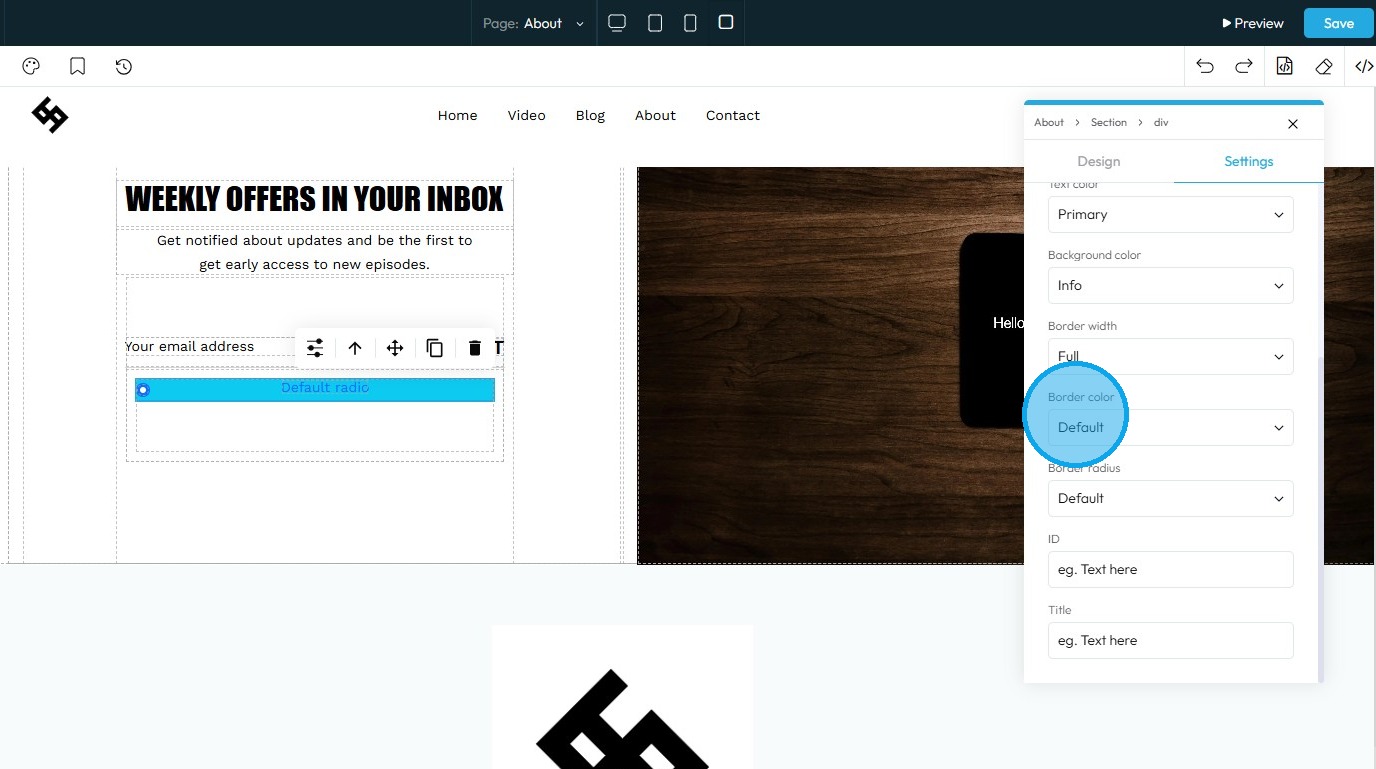
Task: Open the revision history icon
Action: [x=123, y=67]
